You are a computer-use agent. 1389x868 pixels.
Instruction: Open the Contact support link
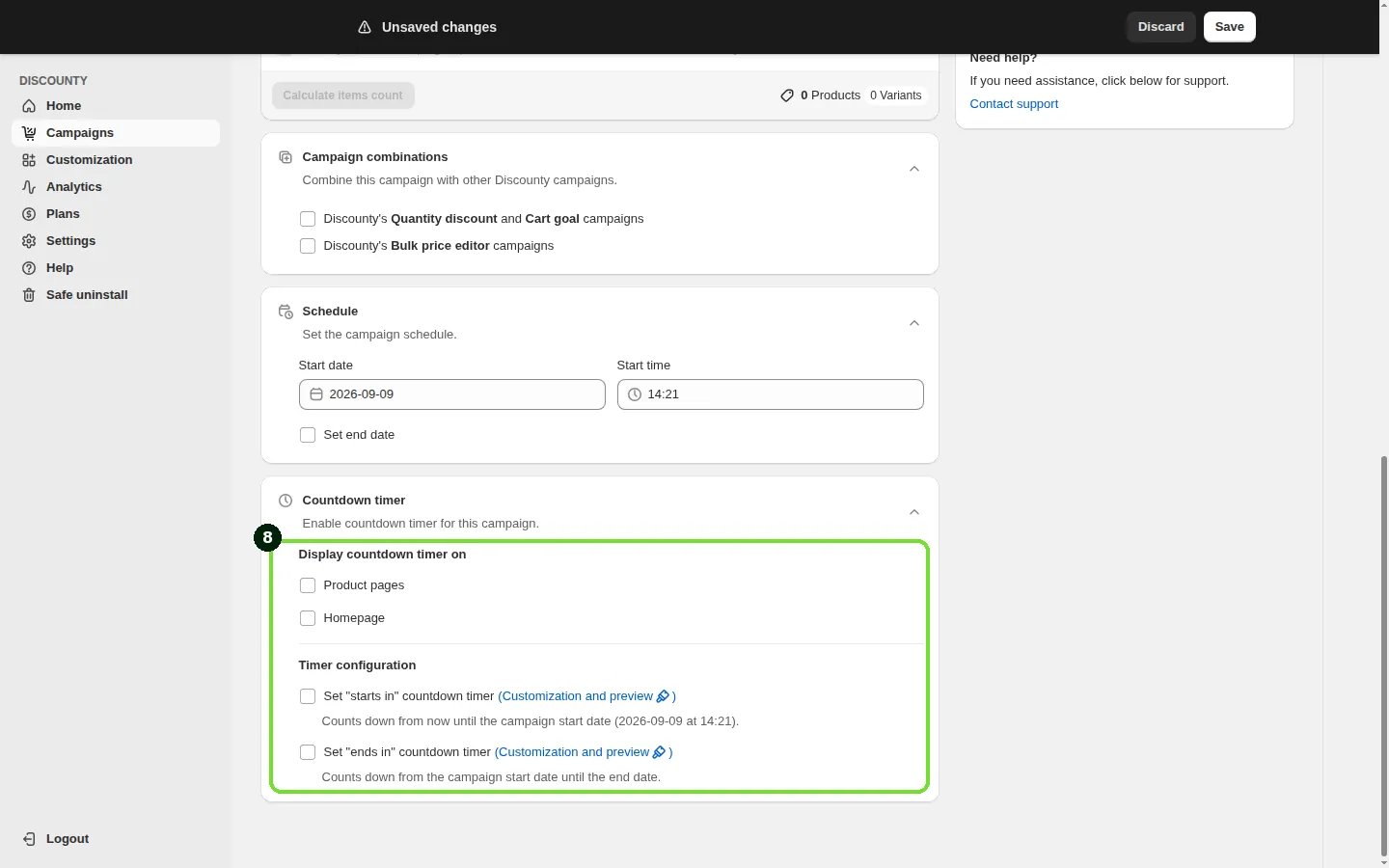coord(1014,104)
